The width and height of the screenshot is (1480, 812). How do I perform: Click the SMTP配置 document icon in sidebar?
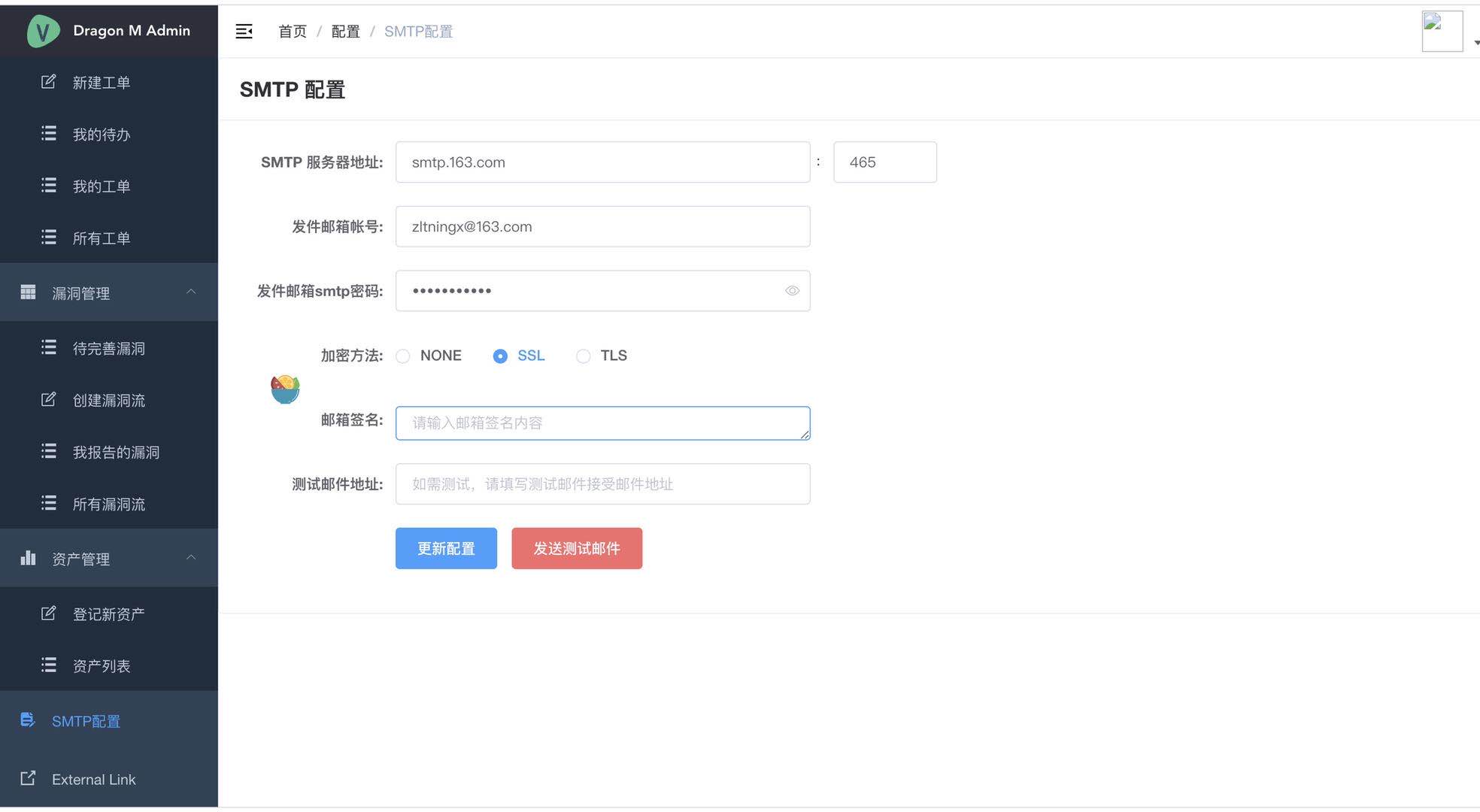tap(28, 720)
